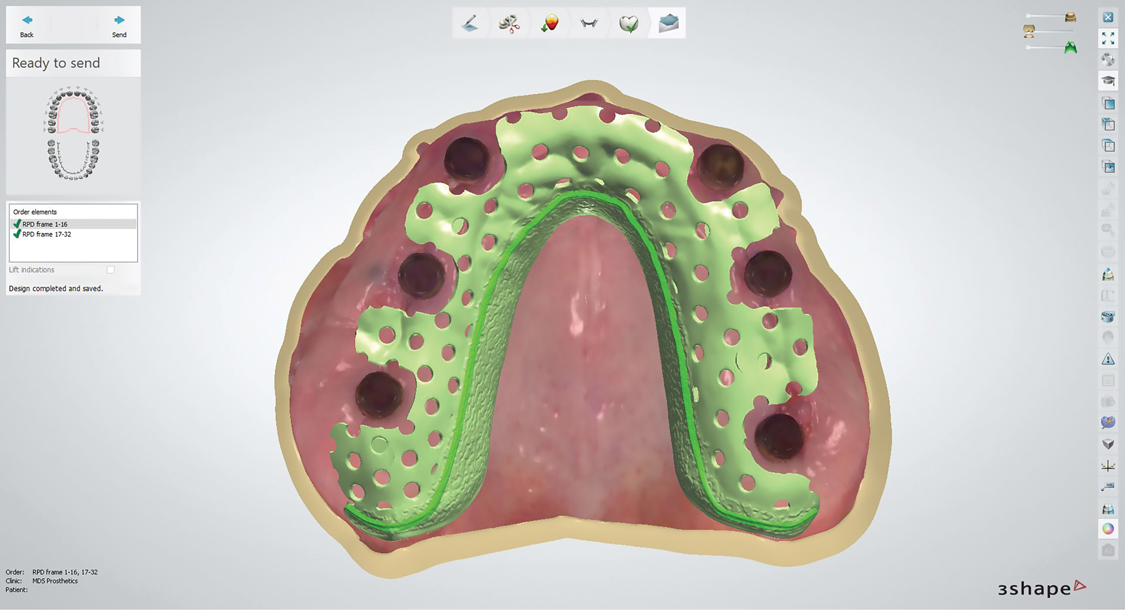Click the tooth with checkmark workflow step
The image size is (1125, 610).
[x=628, y=23]
